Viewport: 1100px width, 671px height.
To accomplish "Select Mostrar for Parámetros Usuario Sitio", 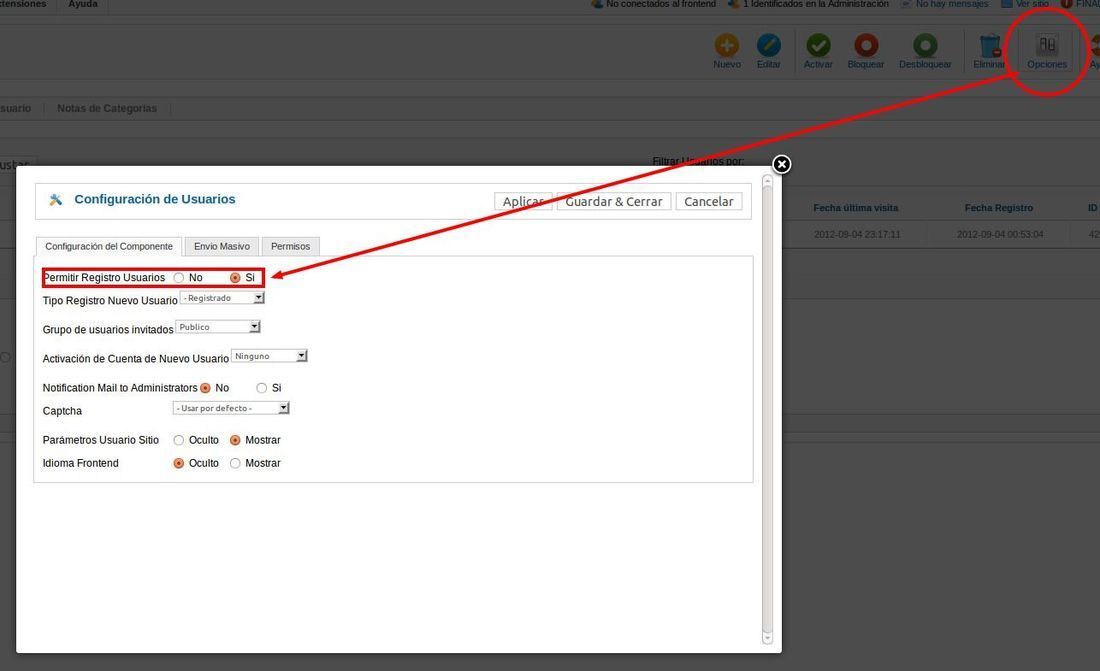I will pos(235,440).
